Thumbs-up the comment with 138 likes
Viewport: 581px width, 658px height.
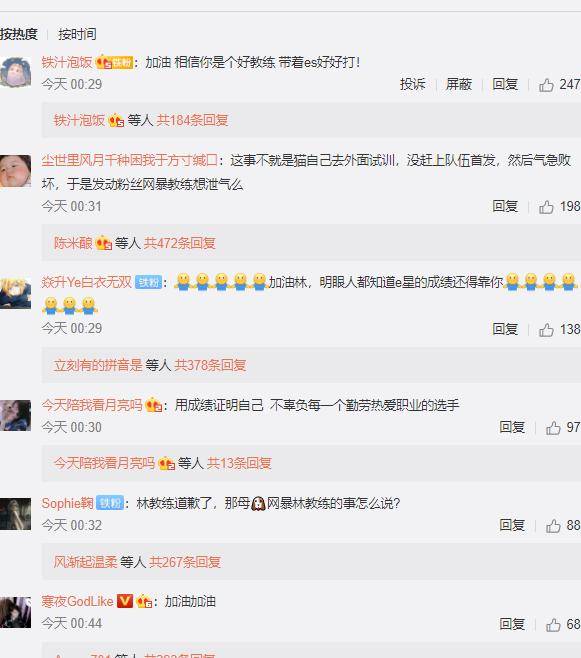pyautogui.click(x=546, y=330)
